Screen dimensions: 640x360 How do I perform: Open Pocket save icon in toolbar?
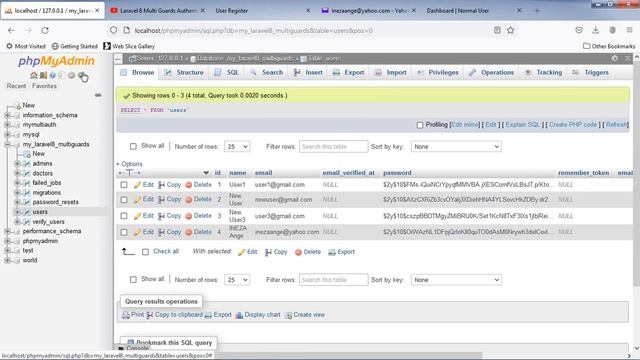[579, 30]
